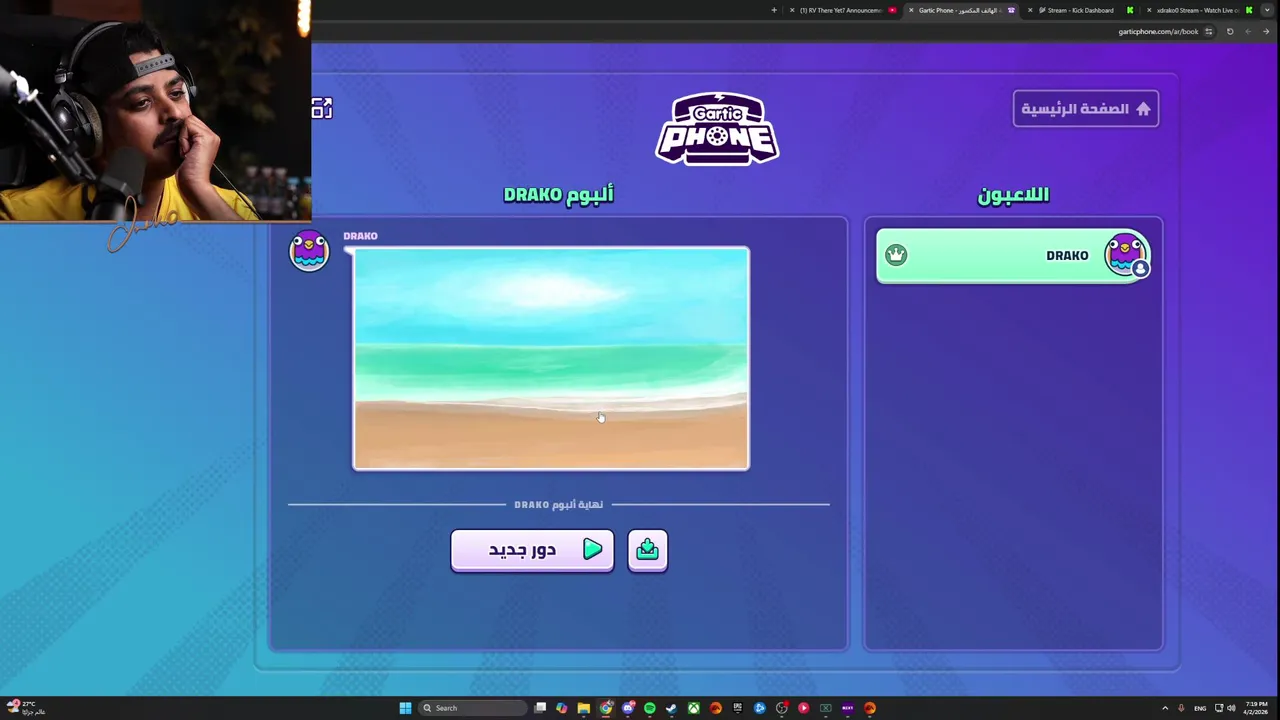Start a new round with دور جديد button
Image resolution: width=1280 pixels, height=720 pixels.
point(532,550)
